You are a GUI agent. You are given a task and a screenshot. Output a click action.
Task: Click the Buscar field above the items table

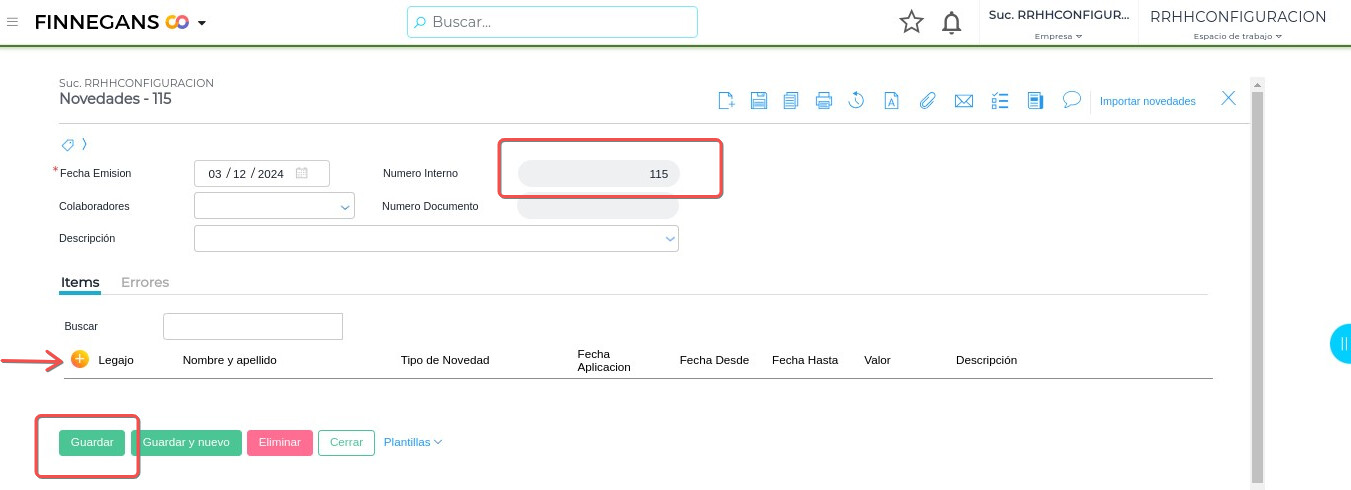tap(252, 326)
